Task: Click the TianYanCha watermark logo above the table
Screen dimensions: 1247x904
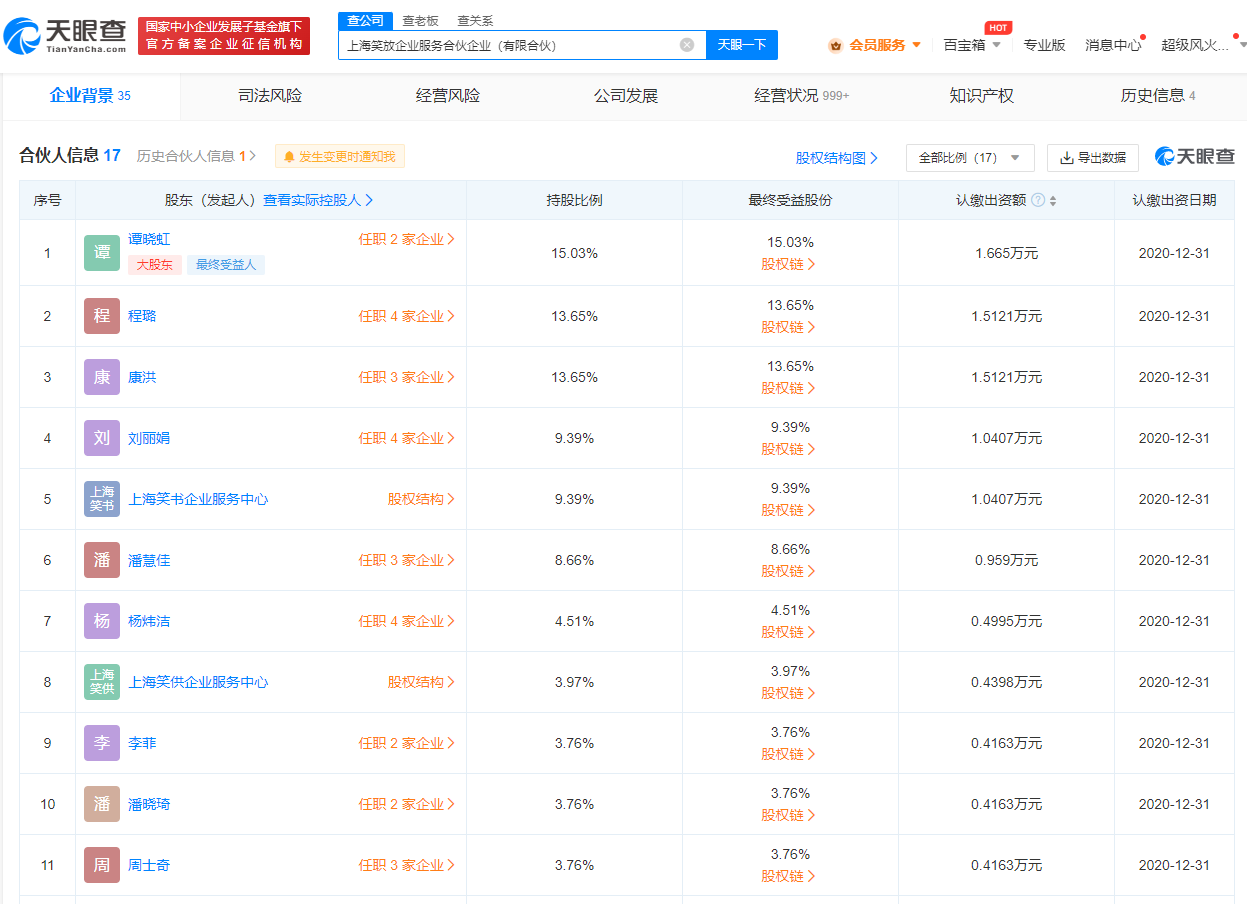Action: coord(1195,156)
